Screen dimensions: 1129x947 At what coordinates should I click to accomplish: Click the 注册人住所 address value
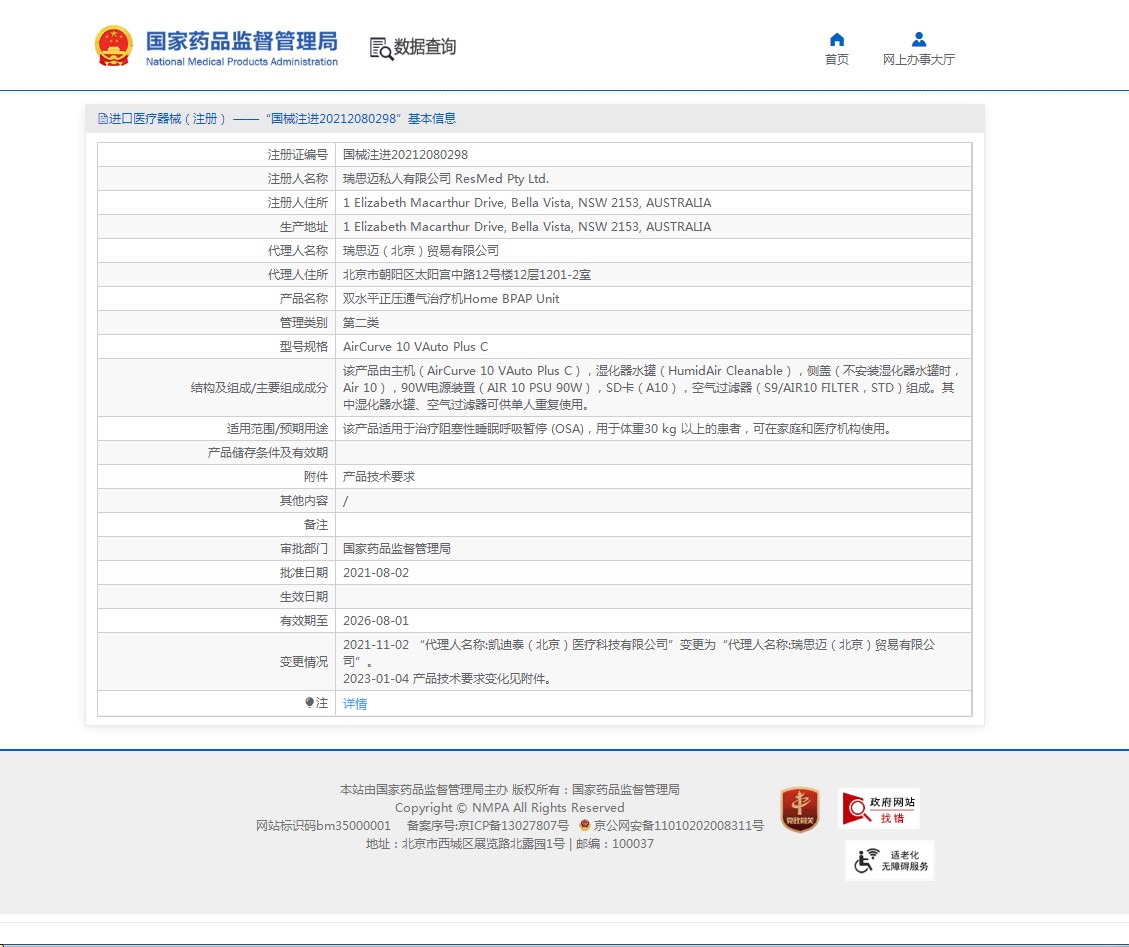pos(527,202)
